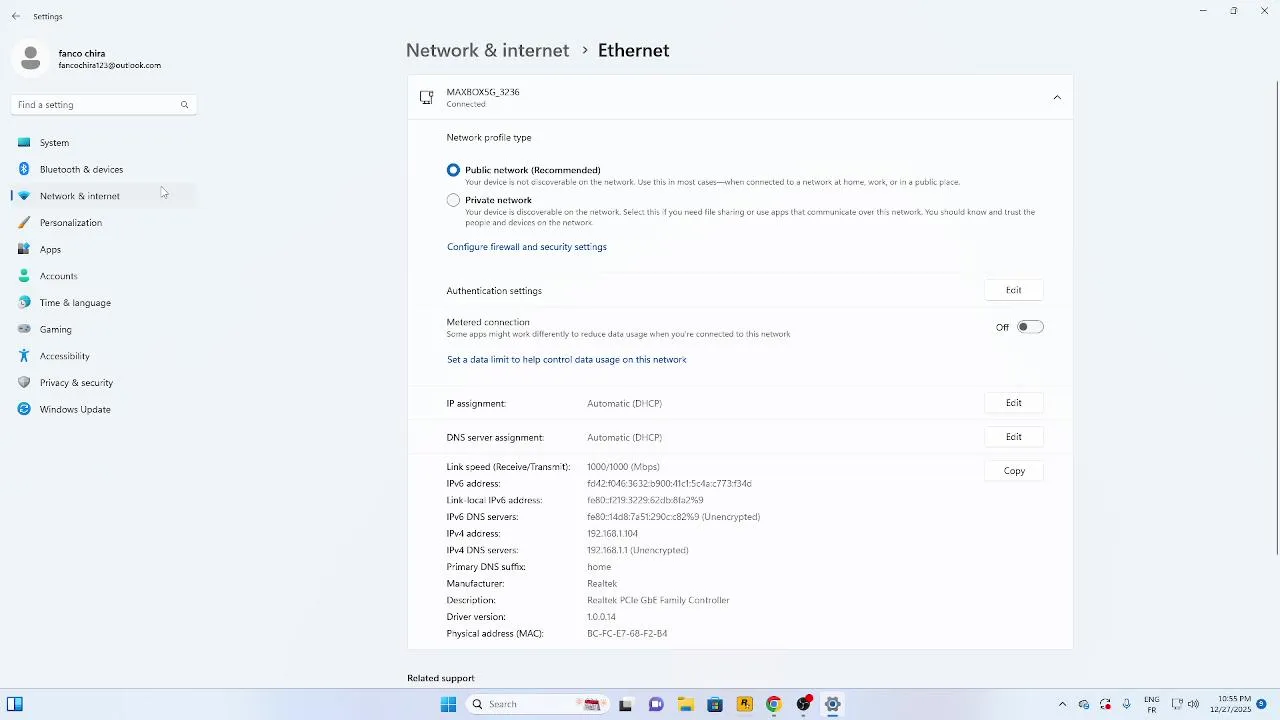Open Accounts person icon
This screenshot has width=1280, height=720.
point(24,276)
